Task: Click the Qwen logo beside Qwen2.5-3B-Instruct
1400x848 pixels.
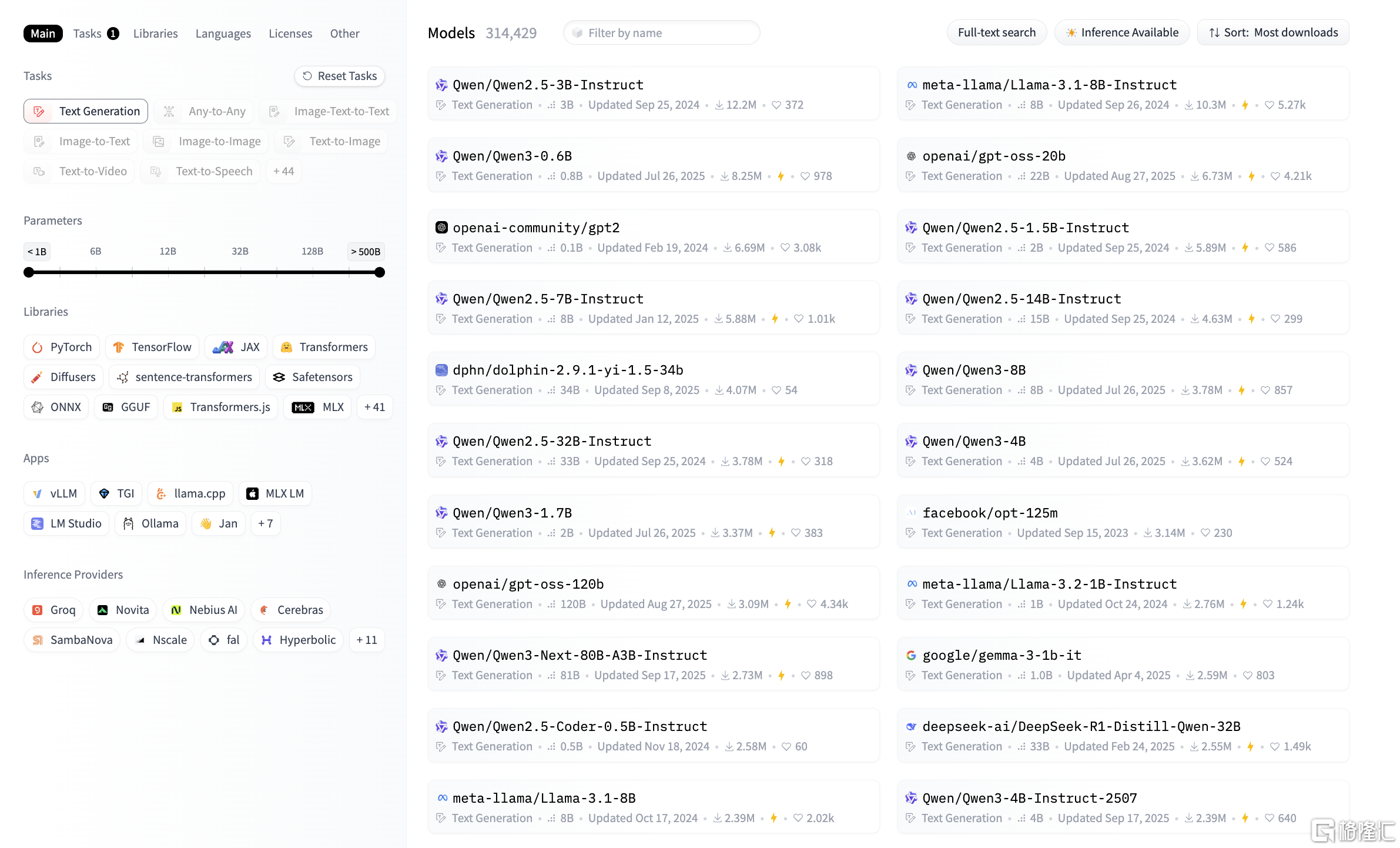Action: tap(441, 85)
